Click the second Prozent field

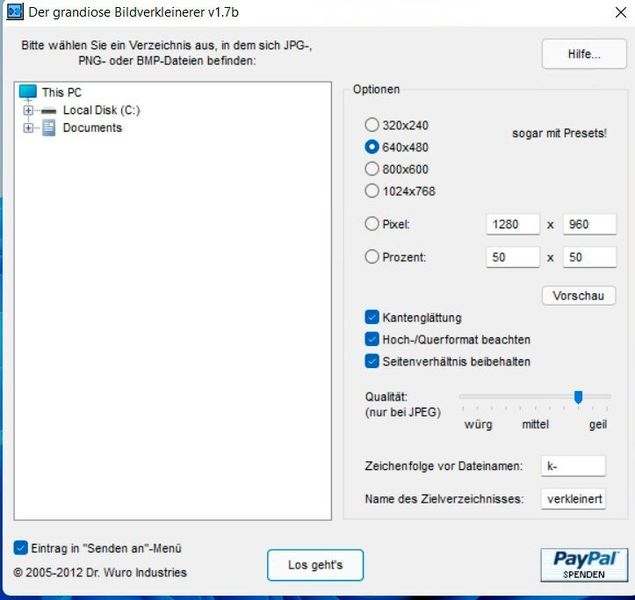point(590,257)
